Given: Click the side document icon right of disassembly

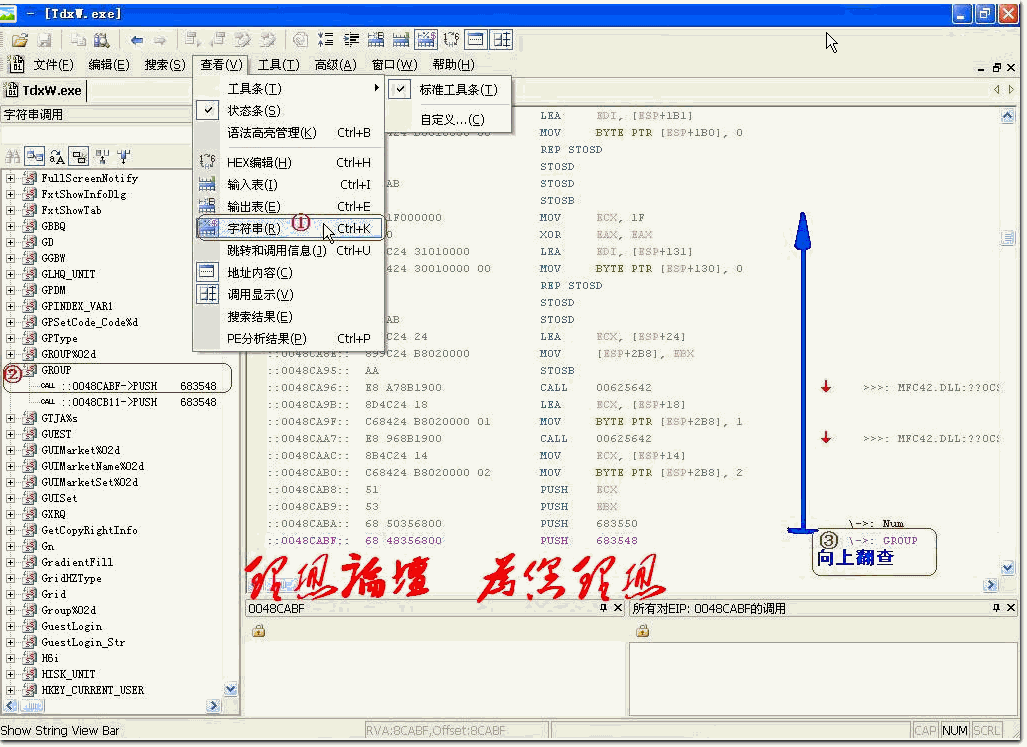Looking at the screenshot, I should 1008,238.
